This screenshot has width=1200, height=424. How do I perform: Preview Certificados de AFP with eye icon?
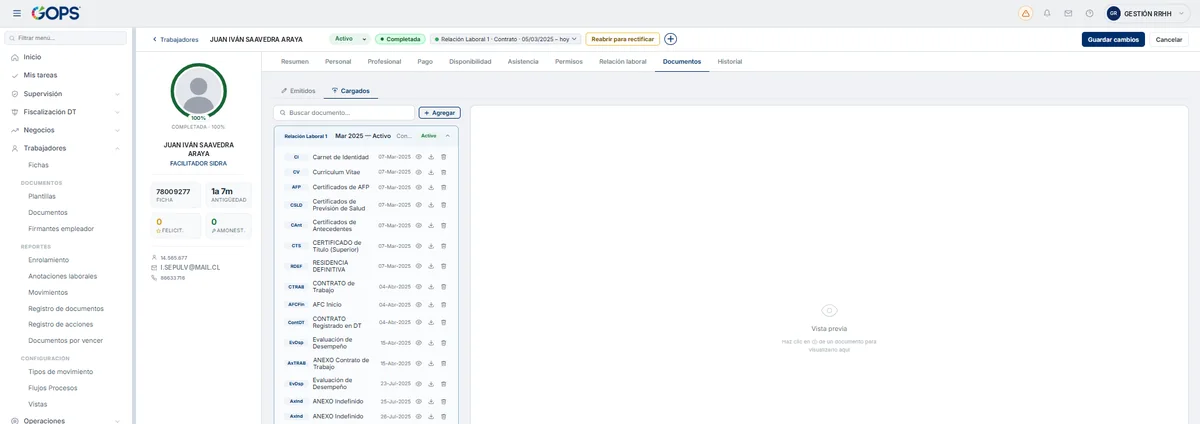419,187
